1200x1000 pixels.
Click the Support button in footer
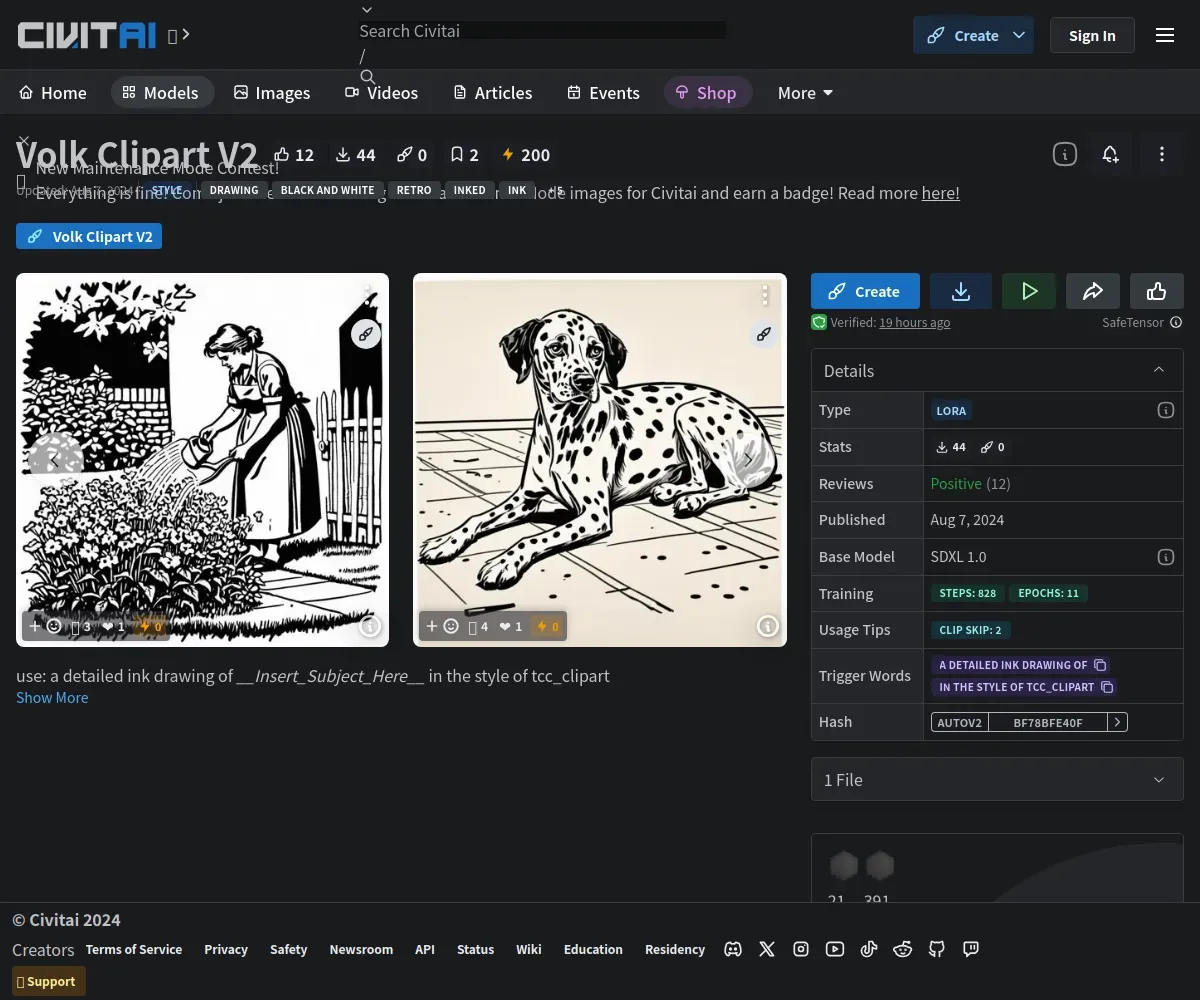[49, 981]
